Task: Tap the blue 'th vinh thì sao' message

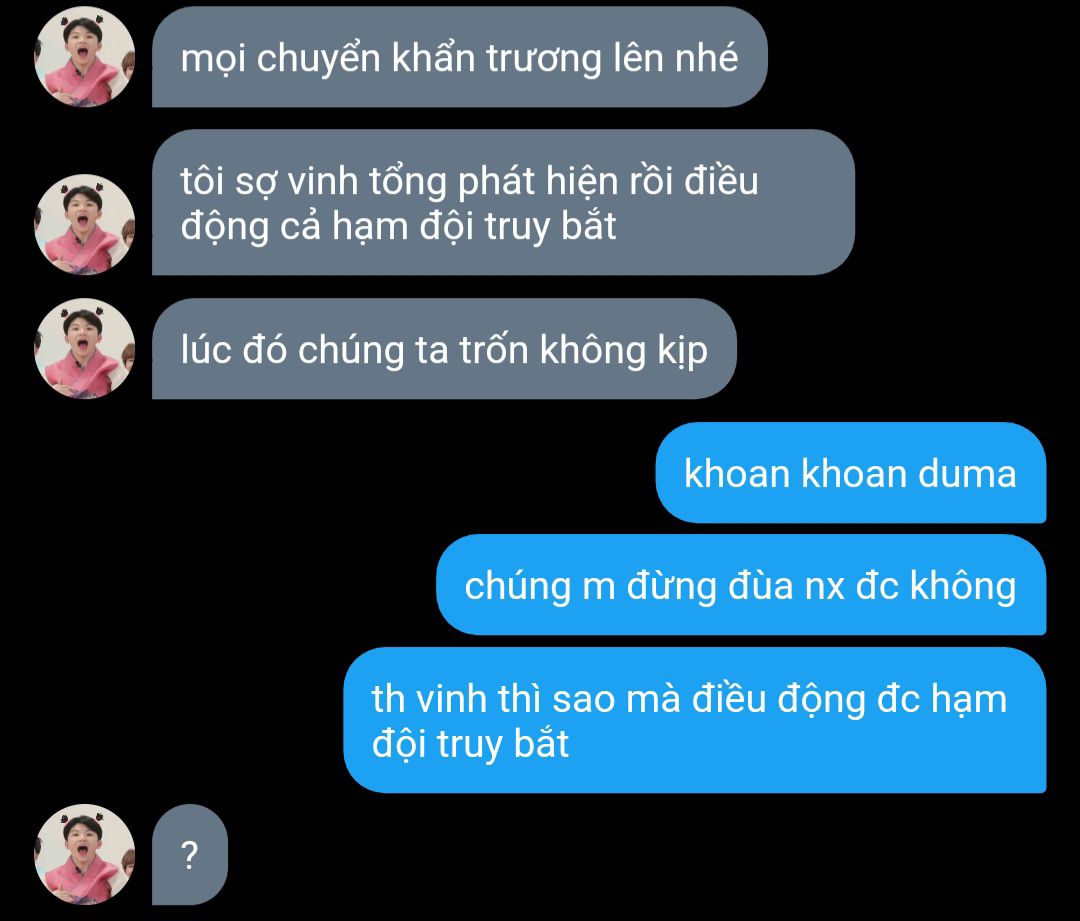Action: click(695, 720)
